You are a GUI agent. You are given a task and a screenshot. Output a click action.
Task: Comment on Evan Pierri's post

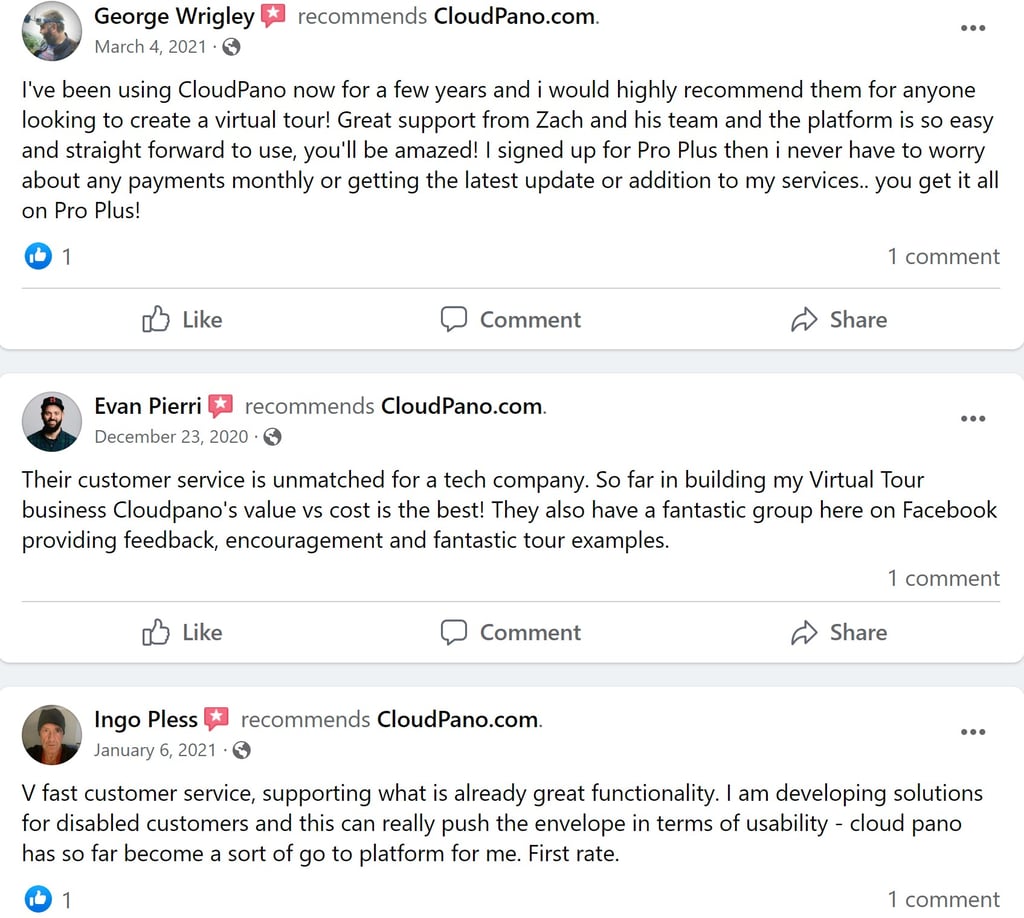point(511,633)
